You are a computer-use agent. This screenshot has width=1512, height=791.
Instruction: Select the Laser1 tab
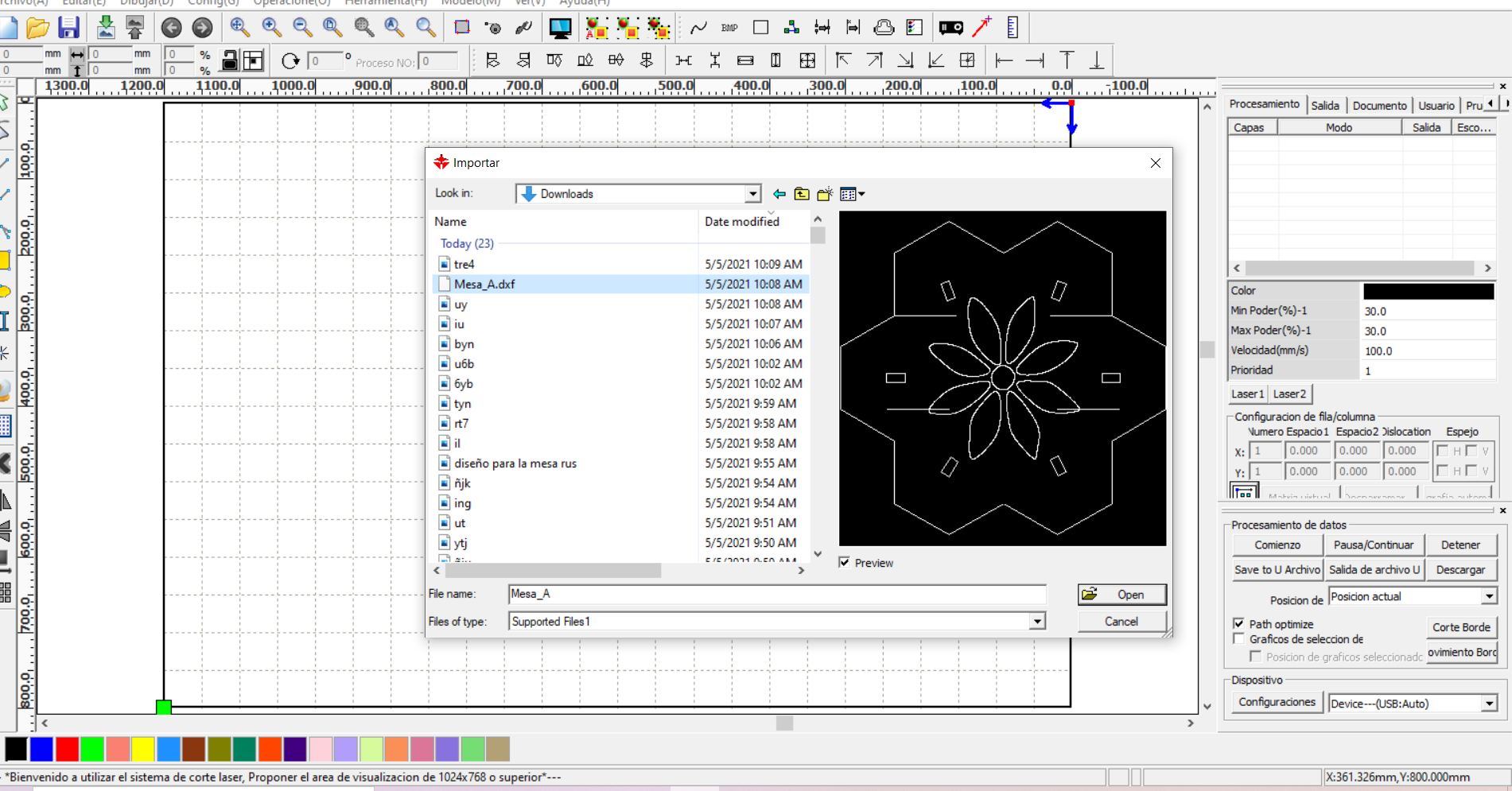coord(1247,394)
